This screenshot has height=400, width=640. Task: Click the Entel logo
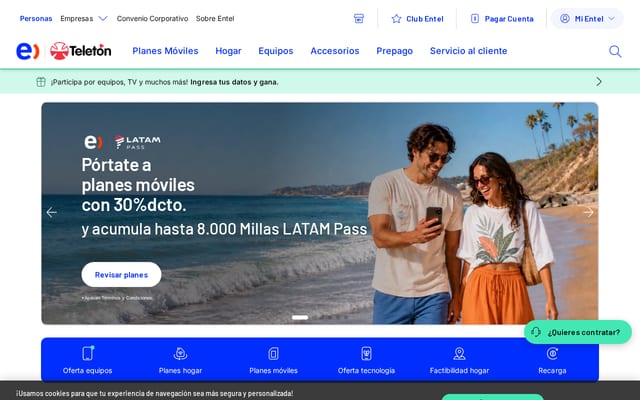click(27, 51)
